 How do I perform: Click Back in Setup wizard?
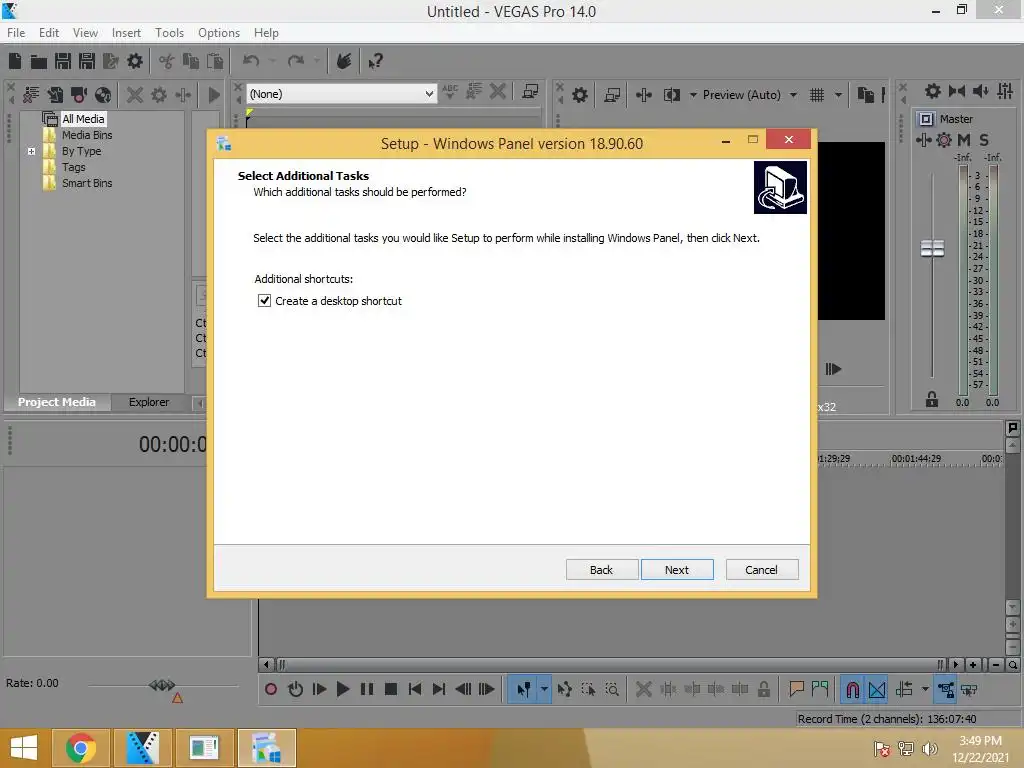(x=601, y=569)
